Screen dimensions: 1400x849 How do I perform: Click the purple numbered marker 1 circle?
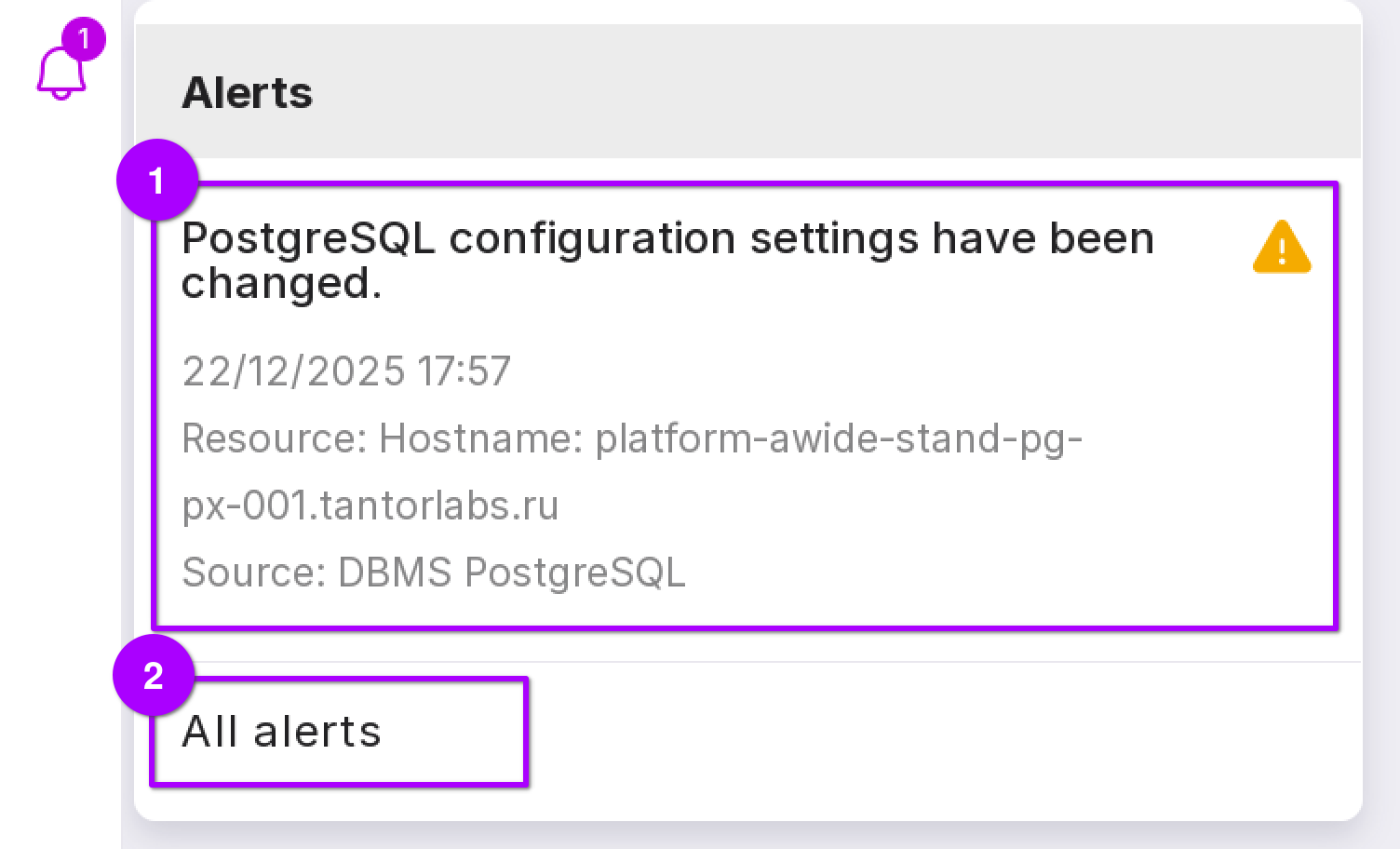tap(156, 180)
